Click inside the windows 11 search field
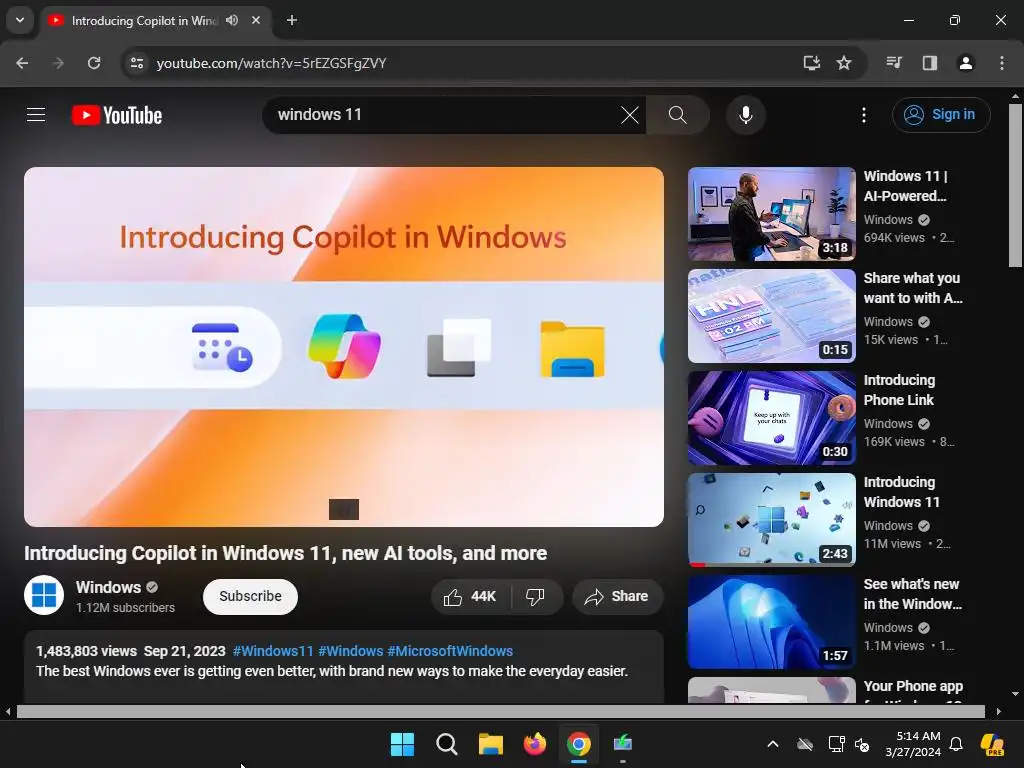Image resolution: width=1024 pixels, height=768 pixels. click(444, 115)
